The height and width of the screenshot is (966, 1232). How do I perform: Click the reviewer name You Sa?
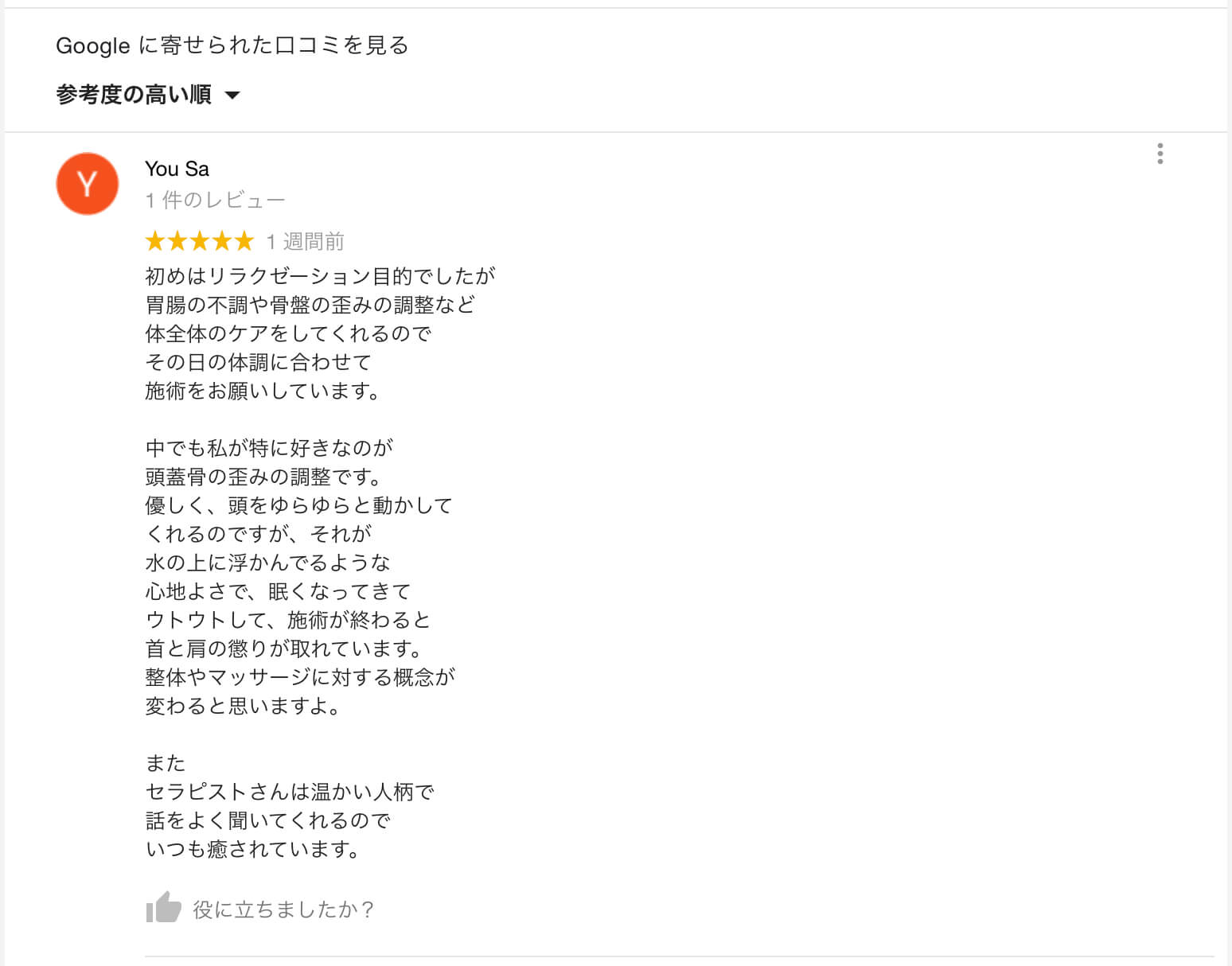click(x=176, y=169)
